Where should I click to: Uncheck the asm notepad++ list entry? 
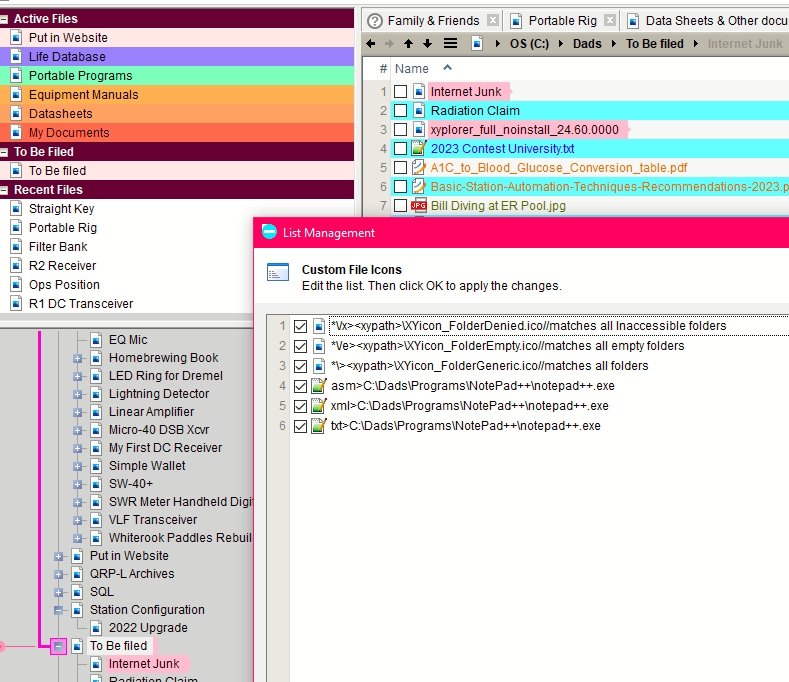click(x=300, y=386)
